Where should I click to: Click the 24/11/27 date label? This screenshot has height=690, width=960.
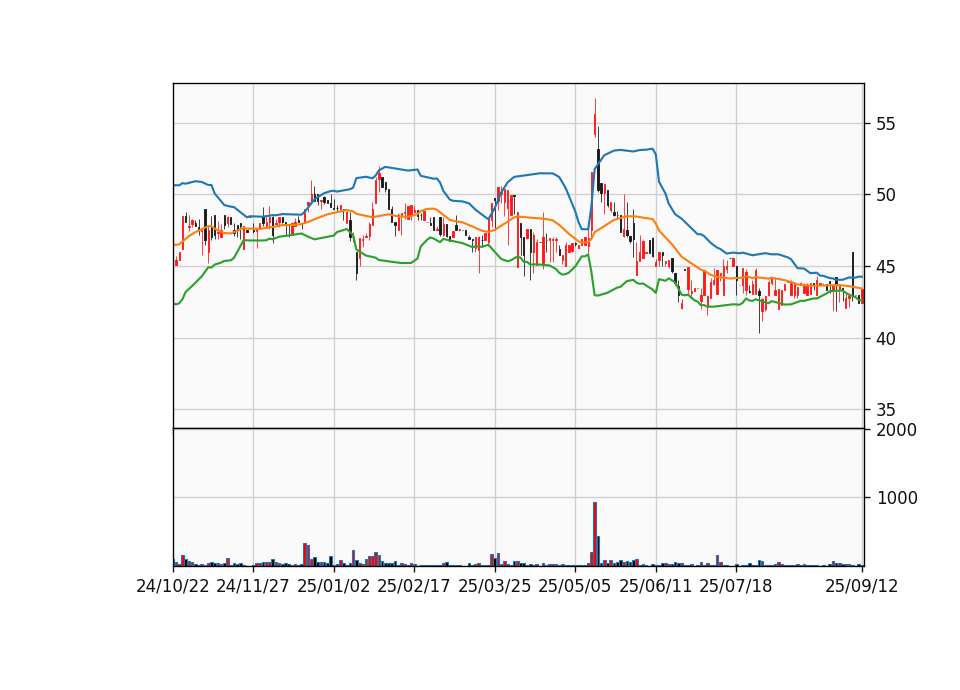[253, 586]
